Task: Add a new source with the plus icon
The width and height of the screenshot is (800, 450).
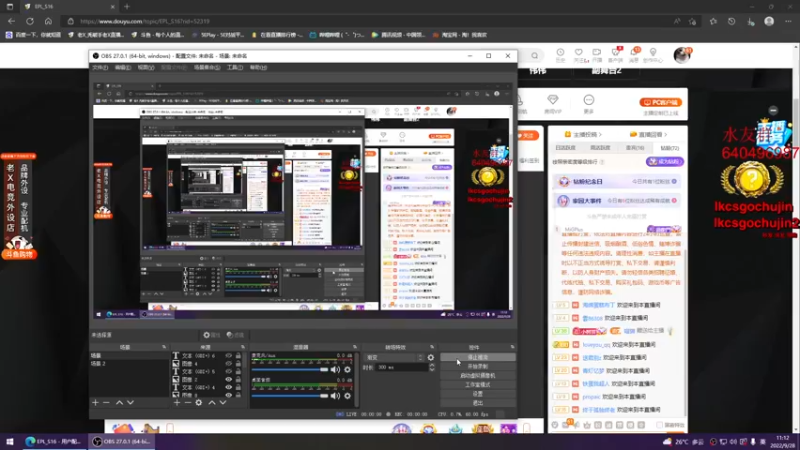Action: [177, 403]
